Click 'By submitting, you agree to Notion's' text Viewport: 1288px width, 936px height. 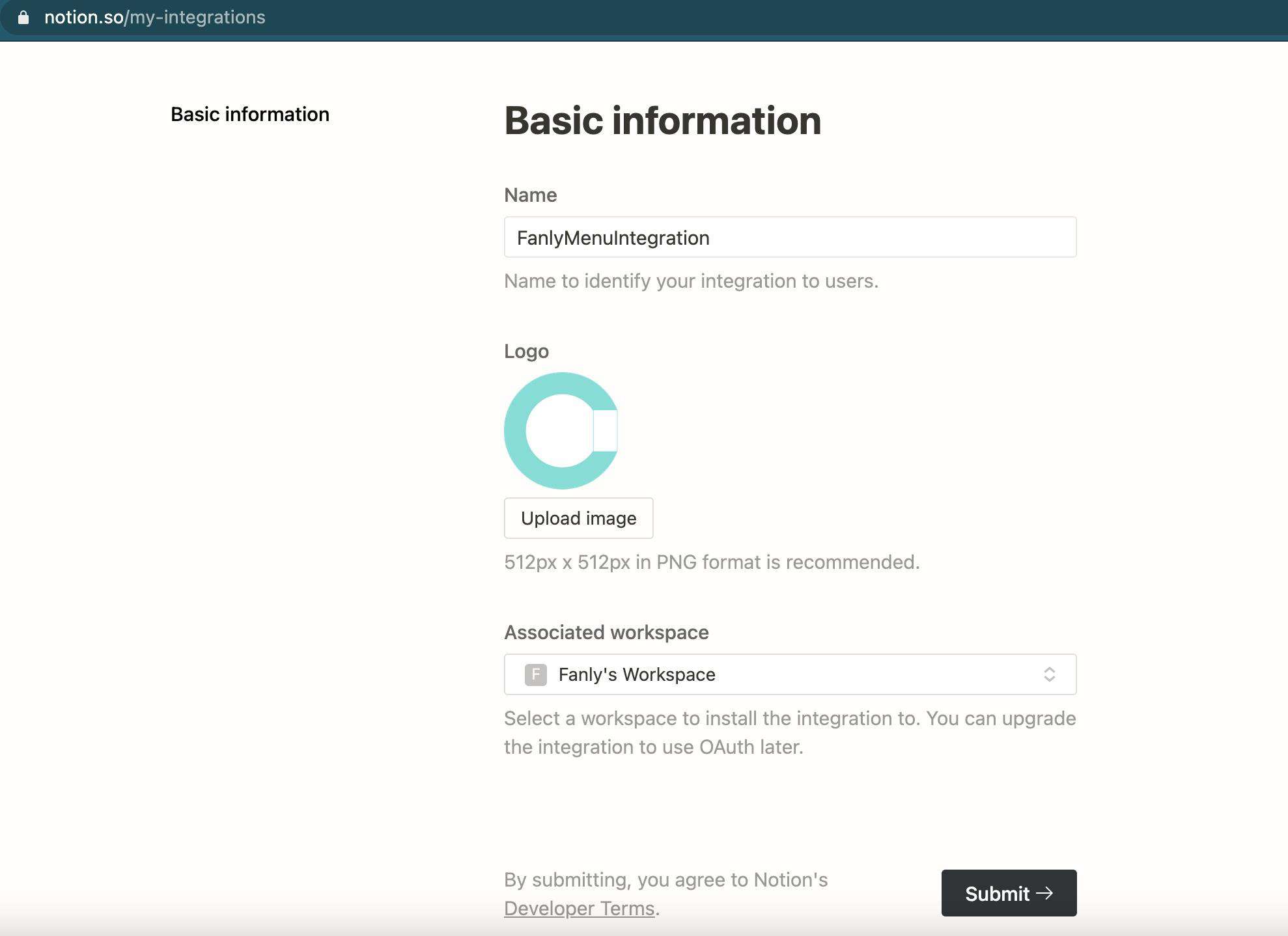(666, 880)
